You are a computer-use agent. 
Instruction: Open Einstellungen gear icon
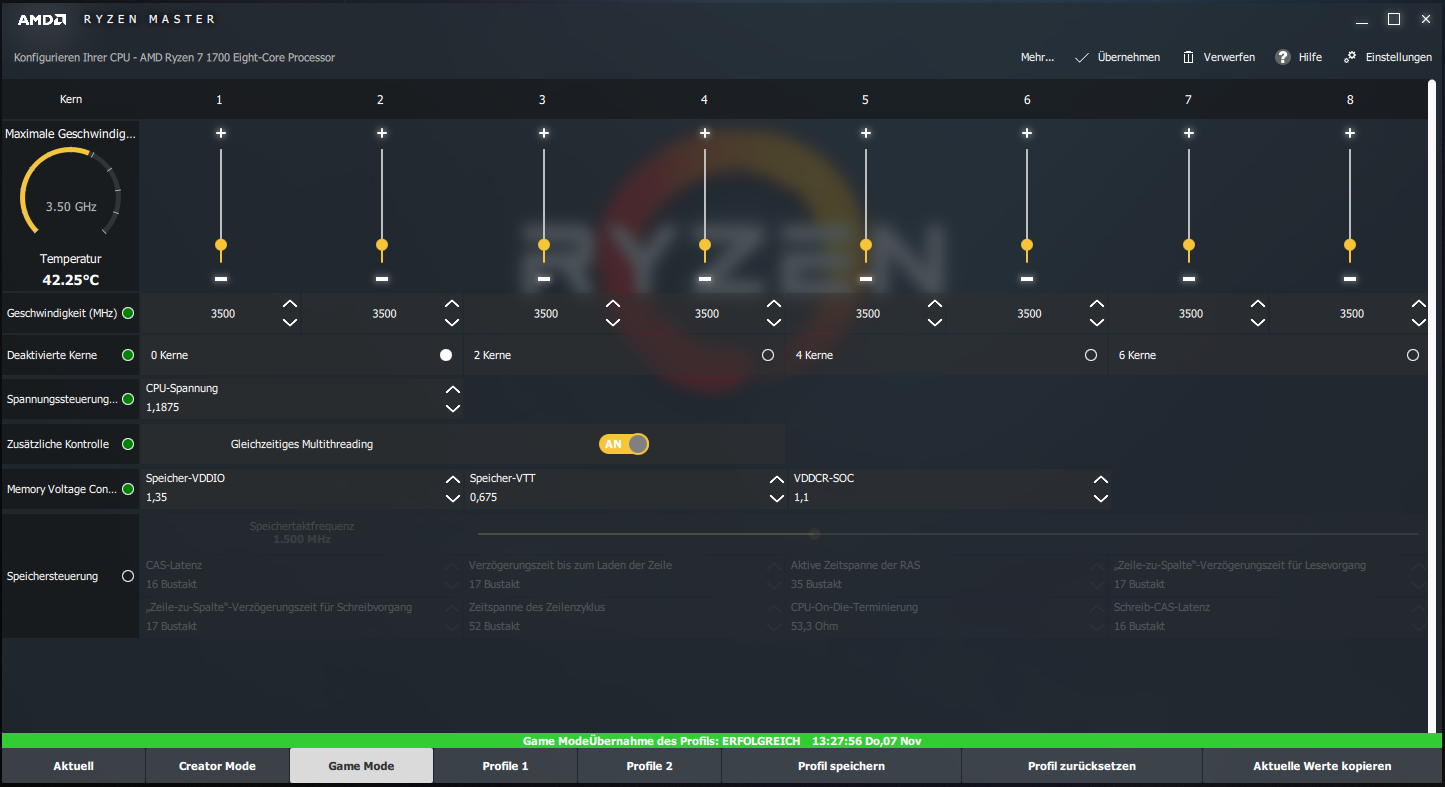tap(1350, 57)
